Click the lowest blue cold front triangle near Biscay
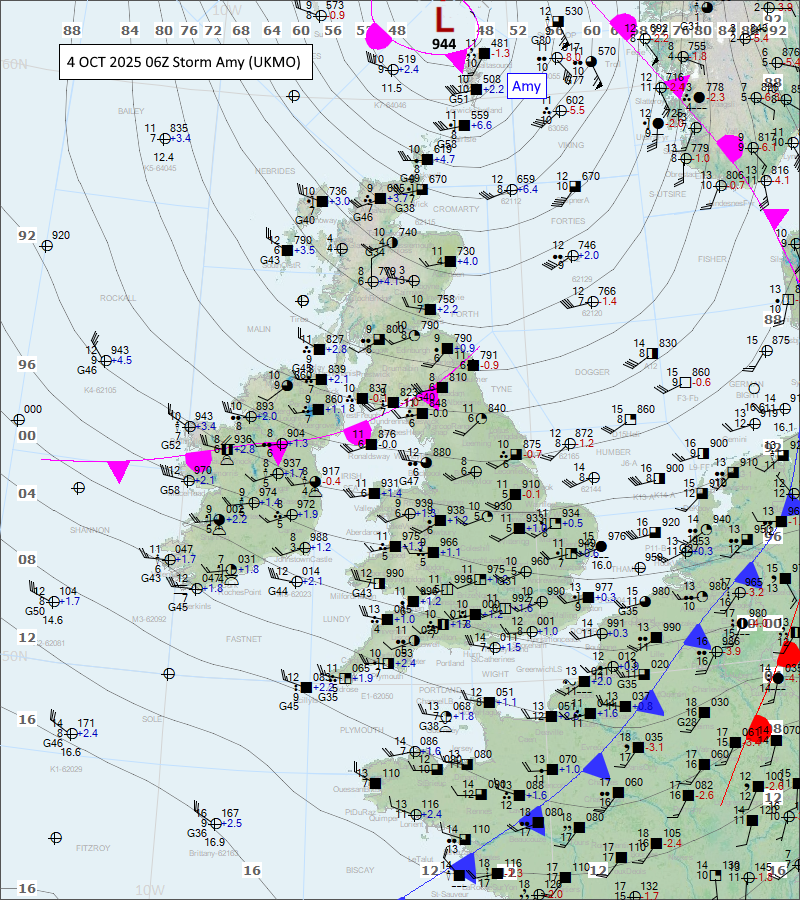 pos(463,864)
